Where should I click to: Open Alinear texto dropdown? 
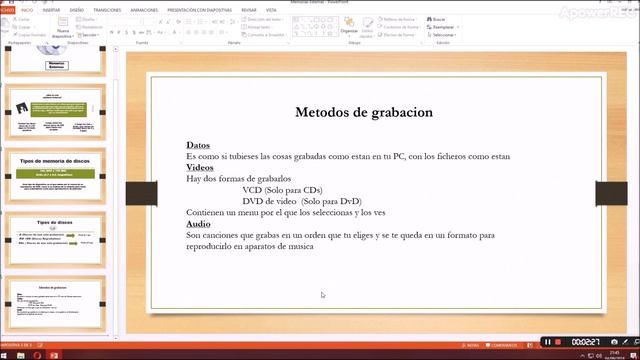pos(258,27)
